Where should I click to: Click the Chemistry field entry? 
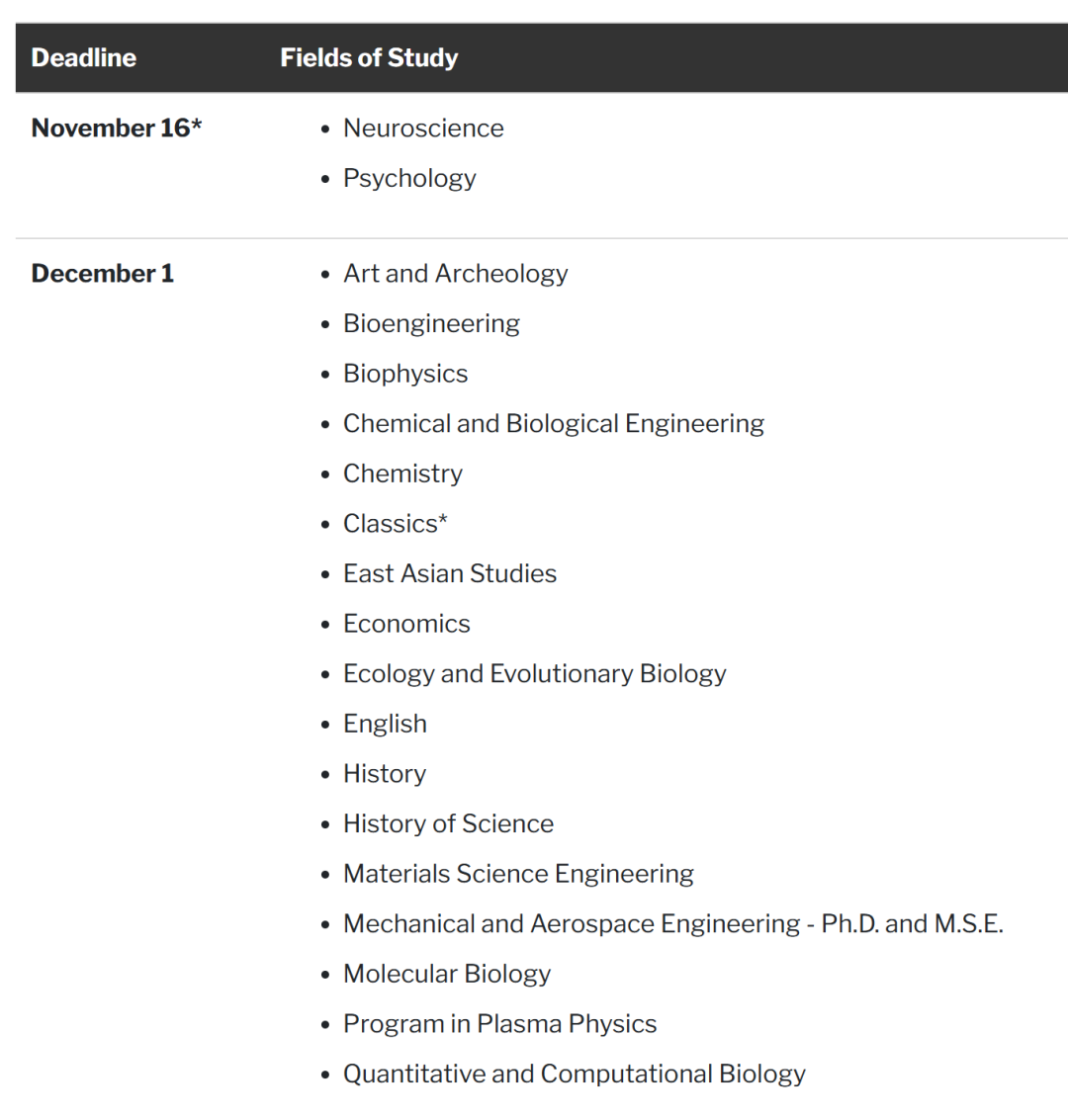(402, 474)
